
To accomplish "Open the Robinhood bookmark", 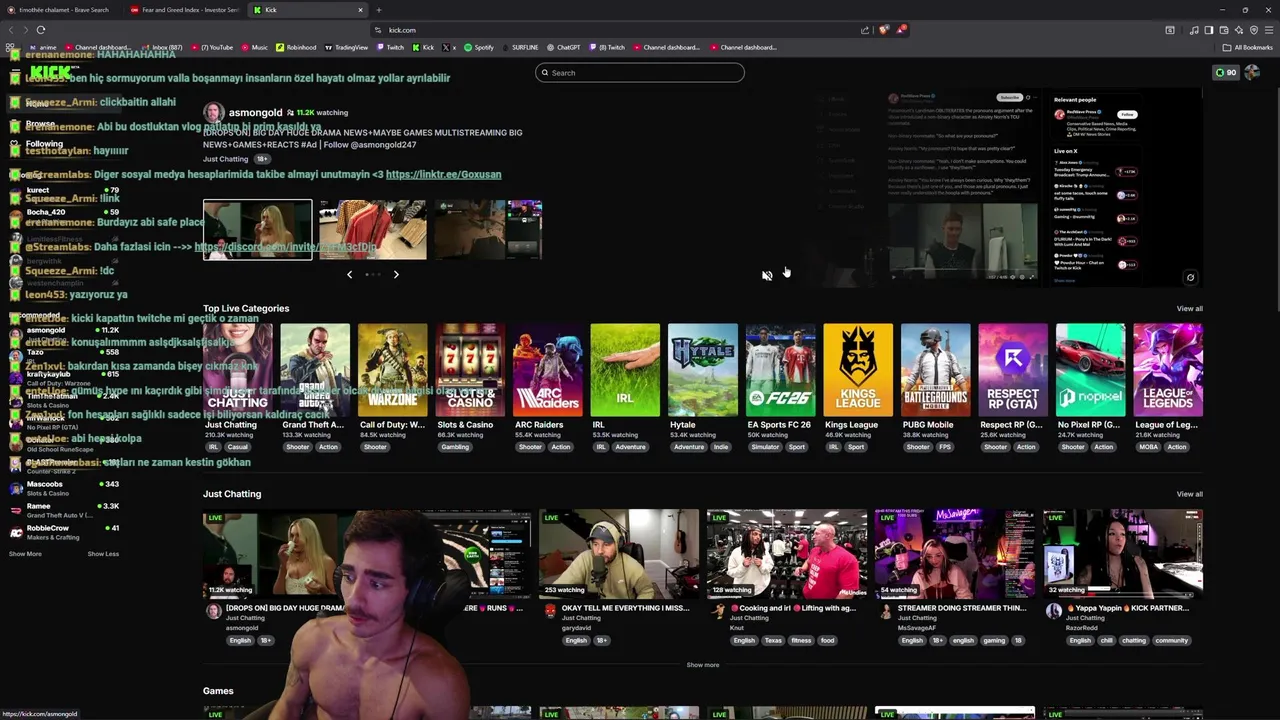I will click(296, 47).
